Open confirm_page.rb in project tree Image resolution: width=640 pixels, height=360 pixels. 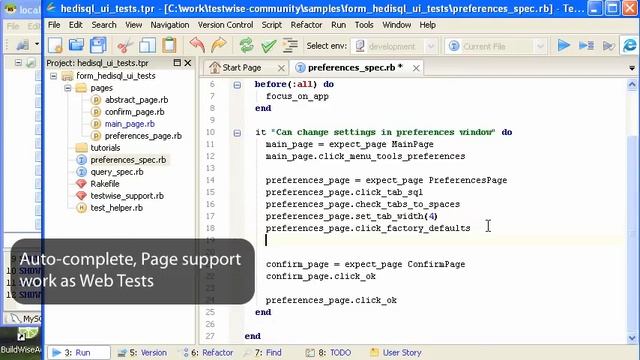click(x=134, y=112)
